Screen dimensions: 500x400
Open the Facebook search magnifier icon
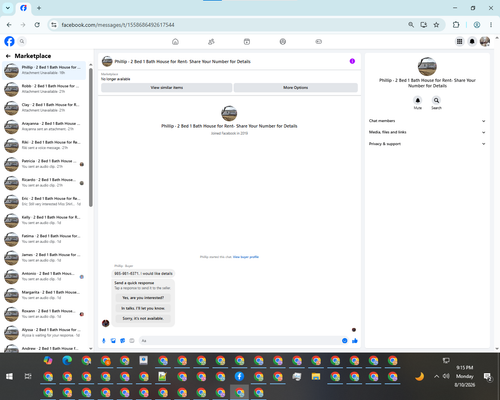22,41
